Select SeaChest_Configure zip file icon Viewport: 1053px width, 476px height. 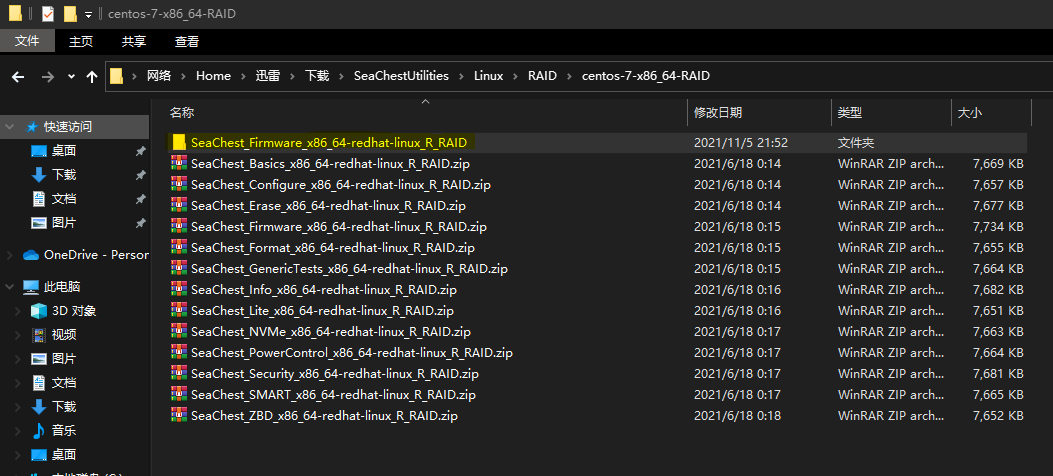point(179,184)
